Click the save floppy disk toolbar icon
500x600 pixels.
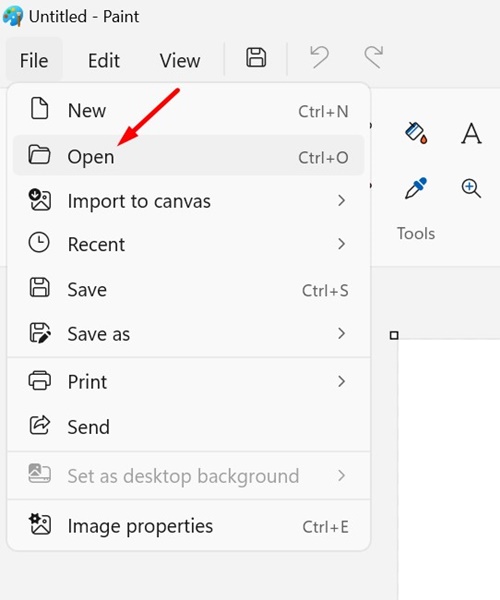click(256, 58)
